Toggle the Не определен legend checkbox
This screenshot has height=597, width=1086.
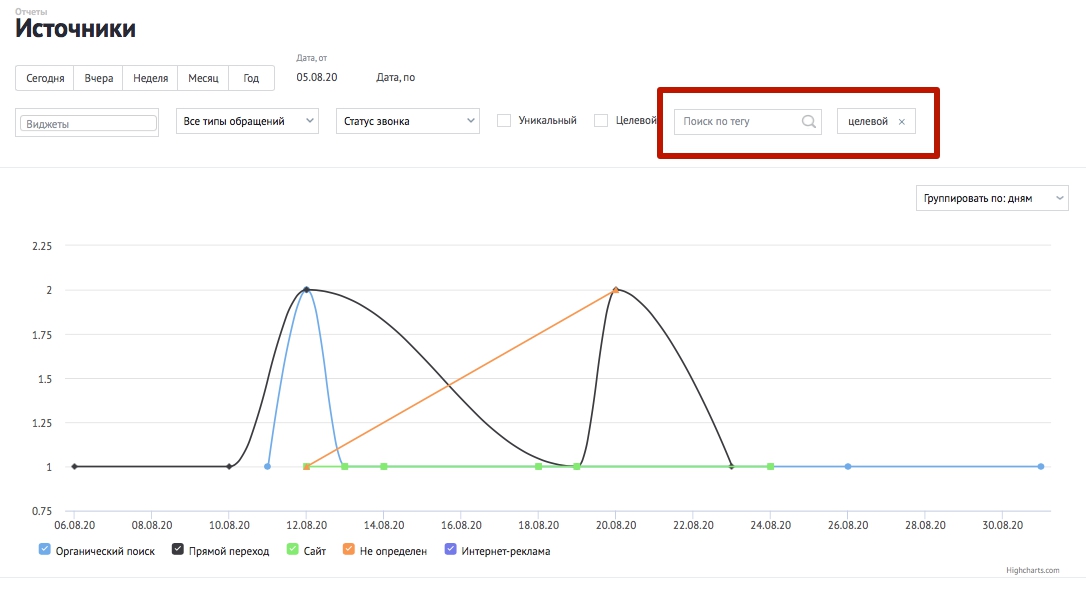[348, 550]
